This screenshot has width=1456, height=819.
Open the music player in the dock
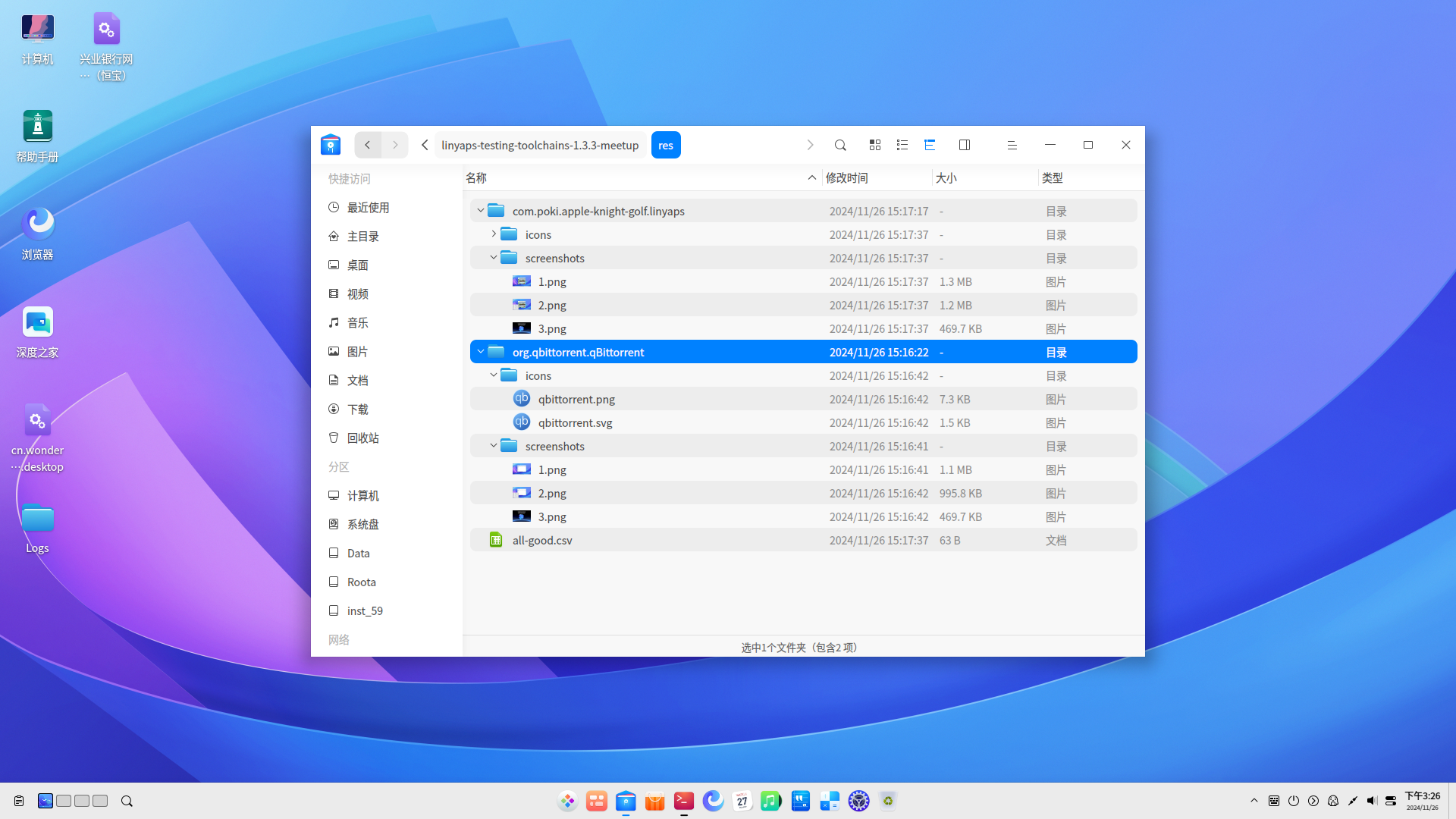pyautogui.click(x=770, y=801)
